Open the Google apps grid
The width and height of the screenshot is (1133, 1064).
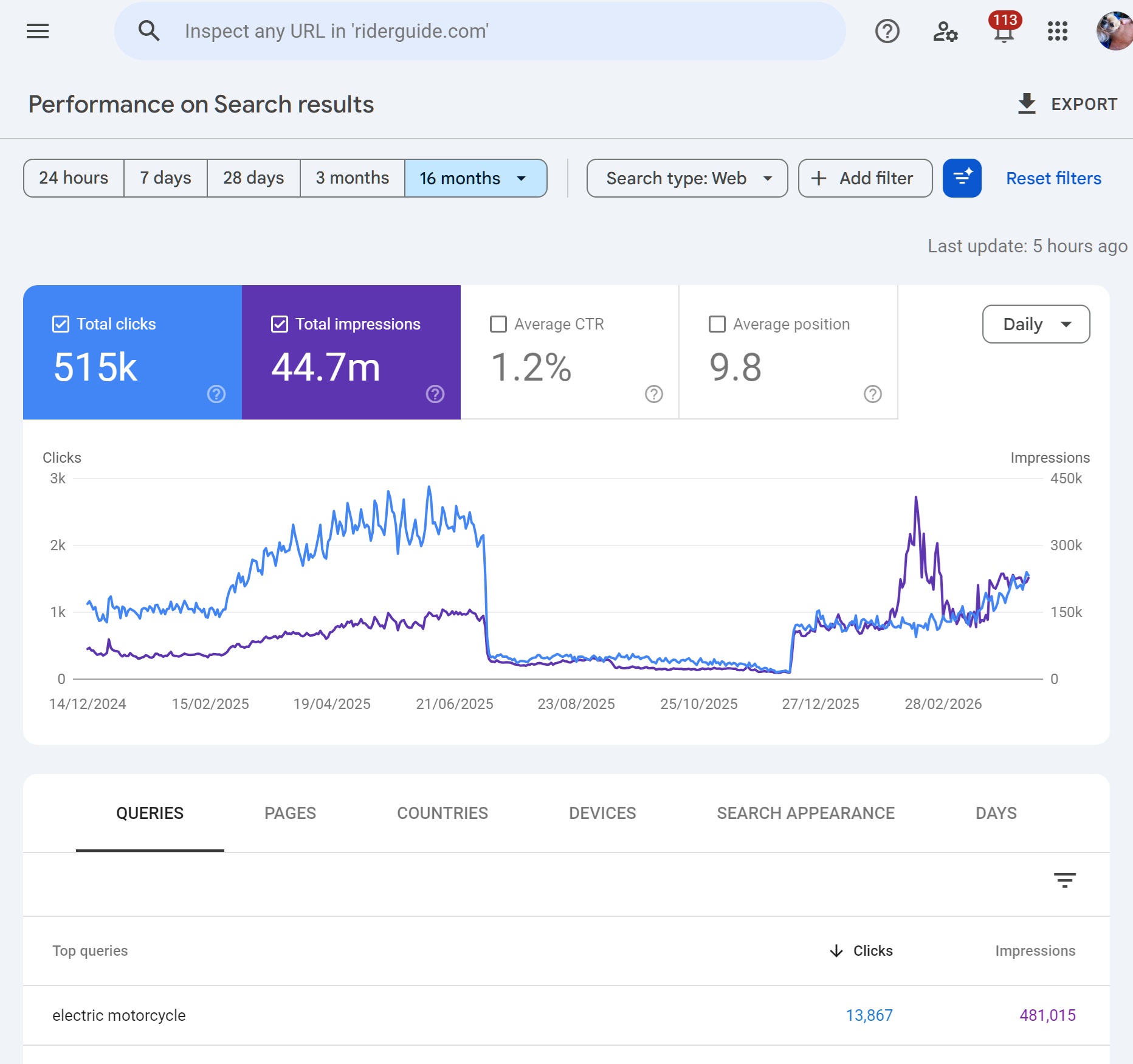click(1058, 31)
